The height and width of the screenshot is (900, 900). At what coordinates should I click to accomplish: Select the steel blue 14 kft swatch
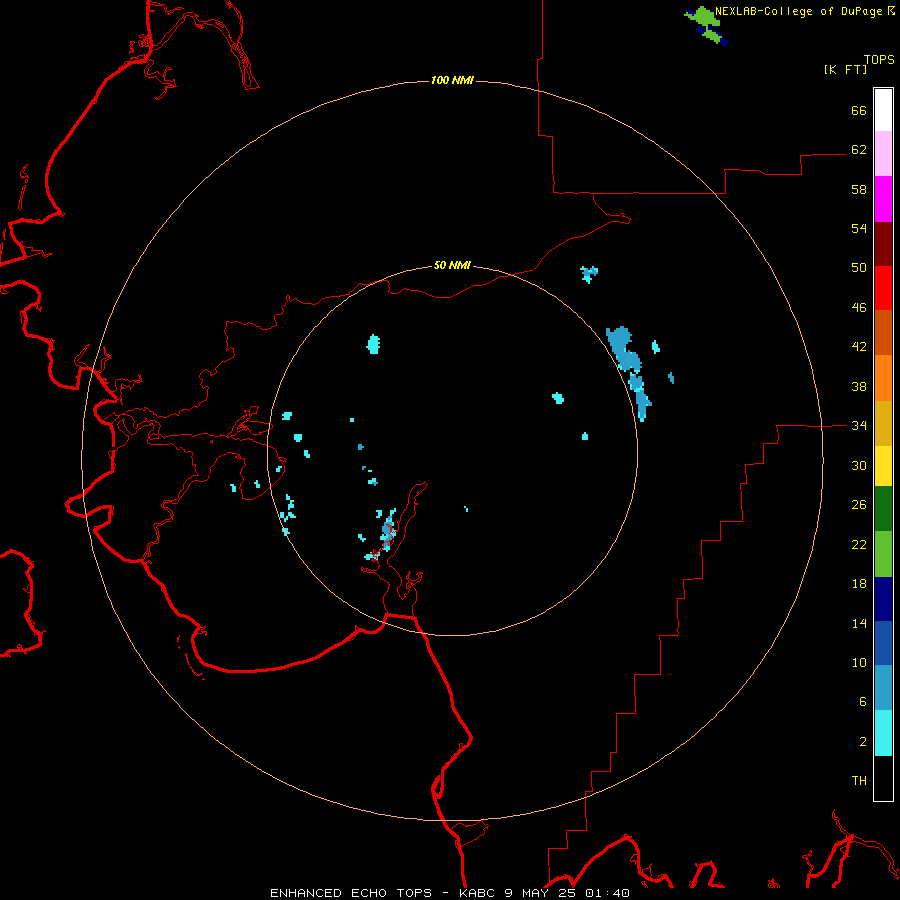(x=883, y=688)
